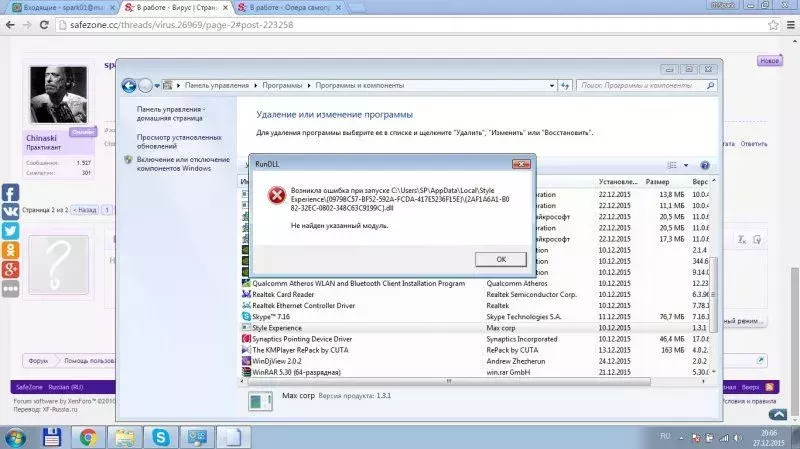
Task: Click the Форум breadcrumb on the forum page
Action: pyautogui.click(x=38, y=361)
